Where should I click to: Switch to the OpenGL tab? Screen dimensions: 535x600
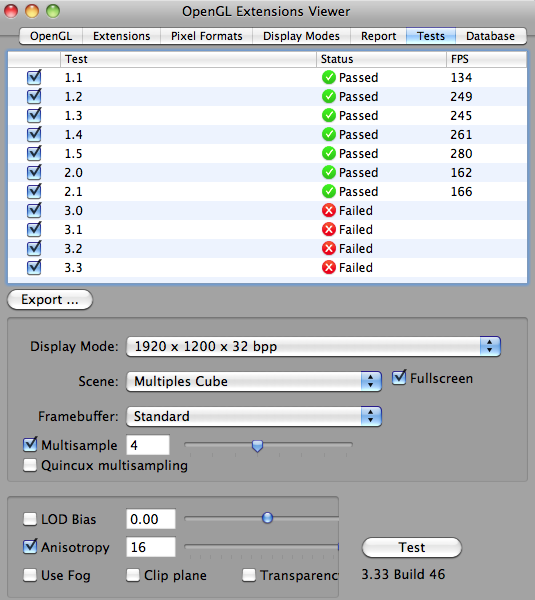51,36
